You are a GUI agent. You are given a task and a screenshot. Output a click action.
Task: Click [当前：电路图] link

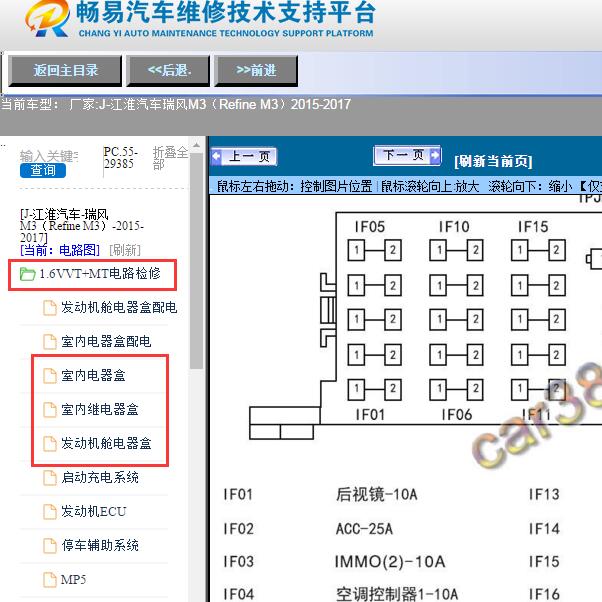click(60, 250)
